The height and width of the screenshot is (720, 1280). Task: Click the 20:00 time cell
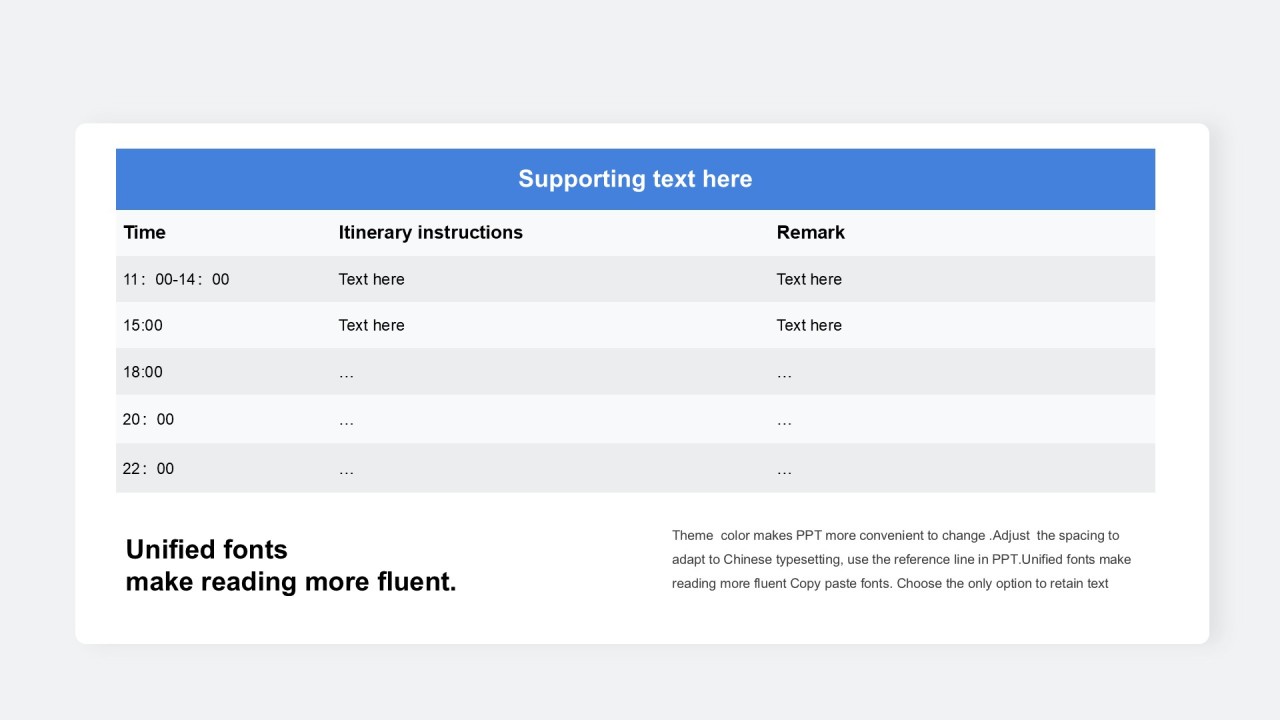tap(148, 419)
